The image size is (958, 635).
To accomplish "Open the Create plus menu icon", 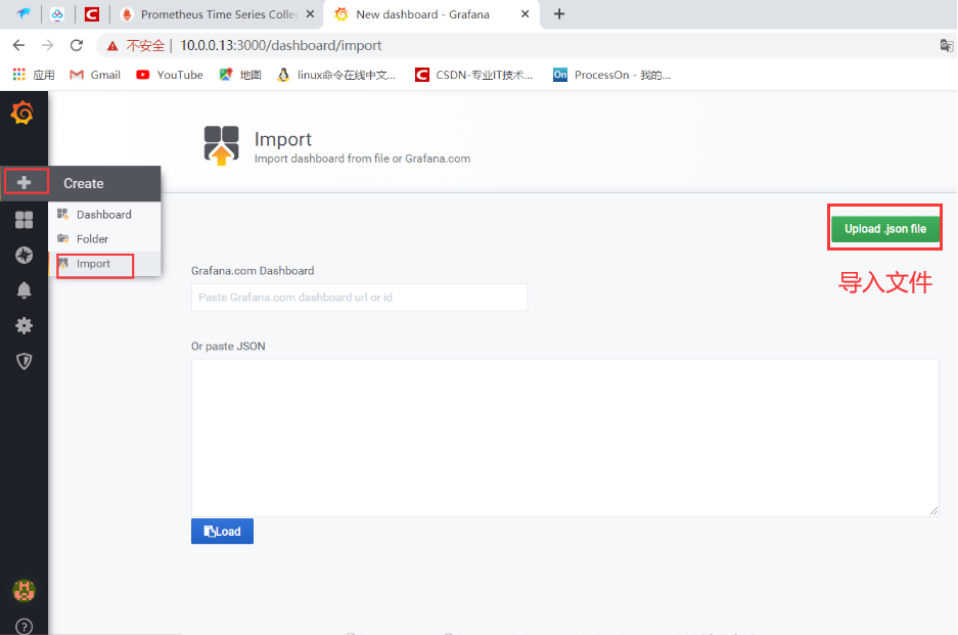I will 24,182.
